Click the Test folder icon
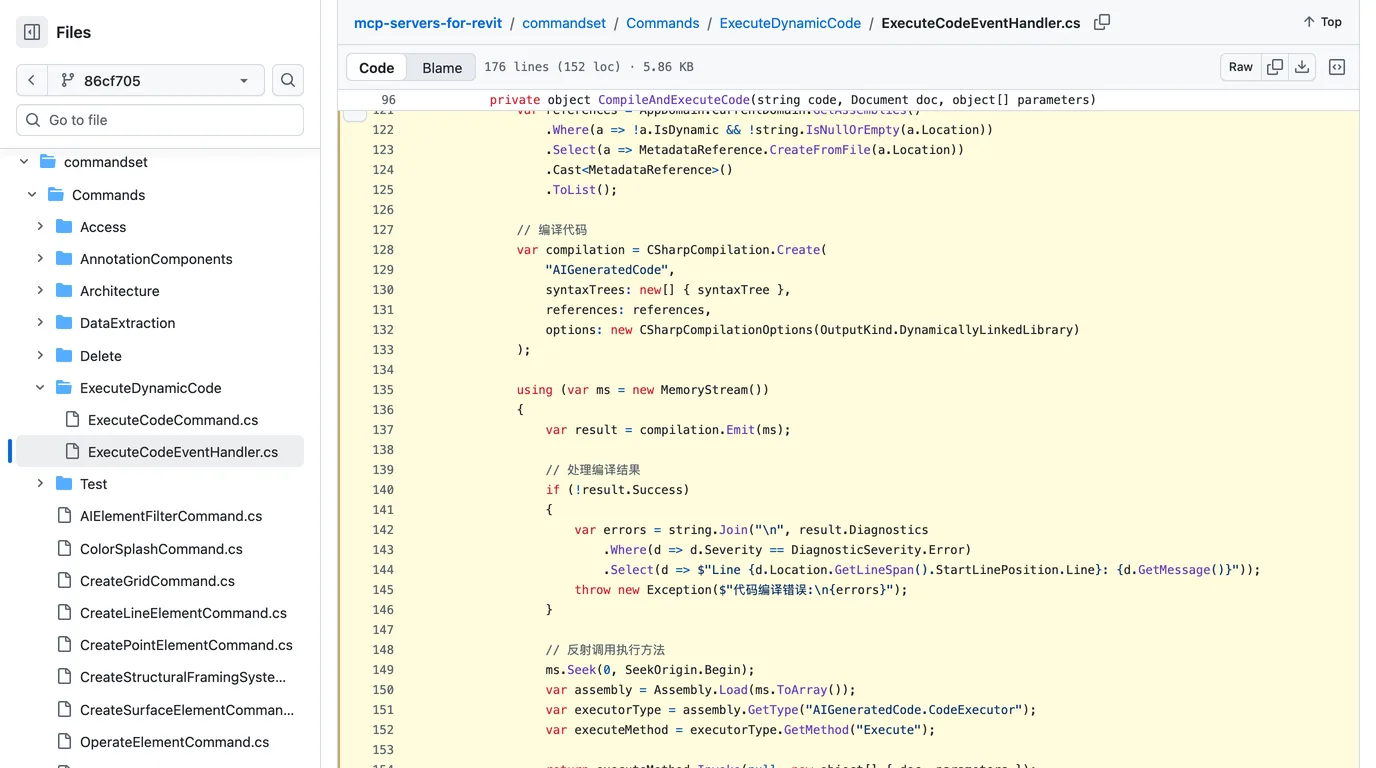Screen dimensions: 1376x768 [x=64, y=484]
